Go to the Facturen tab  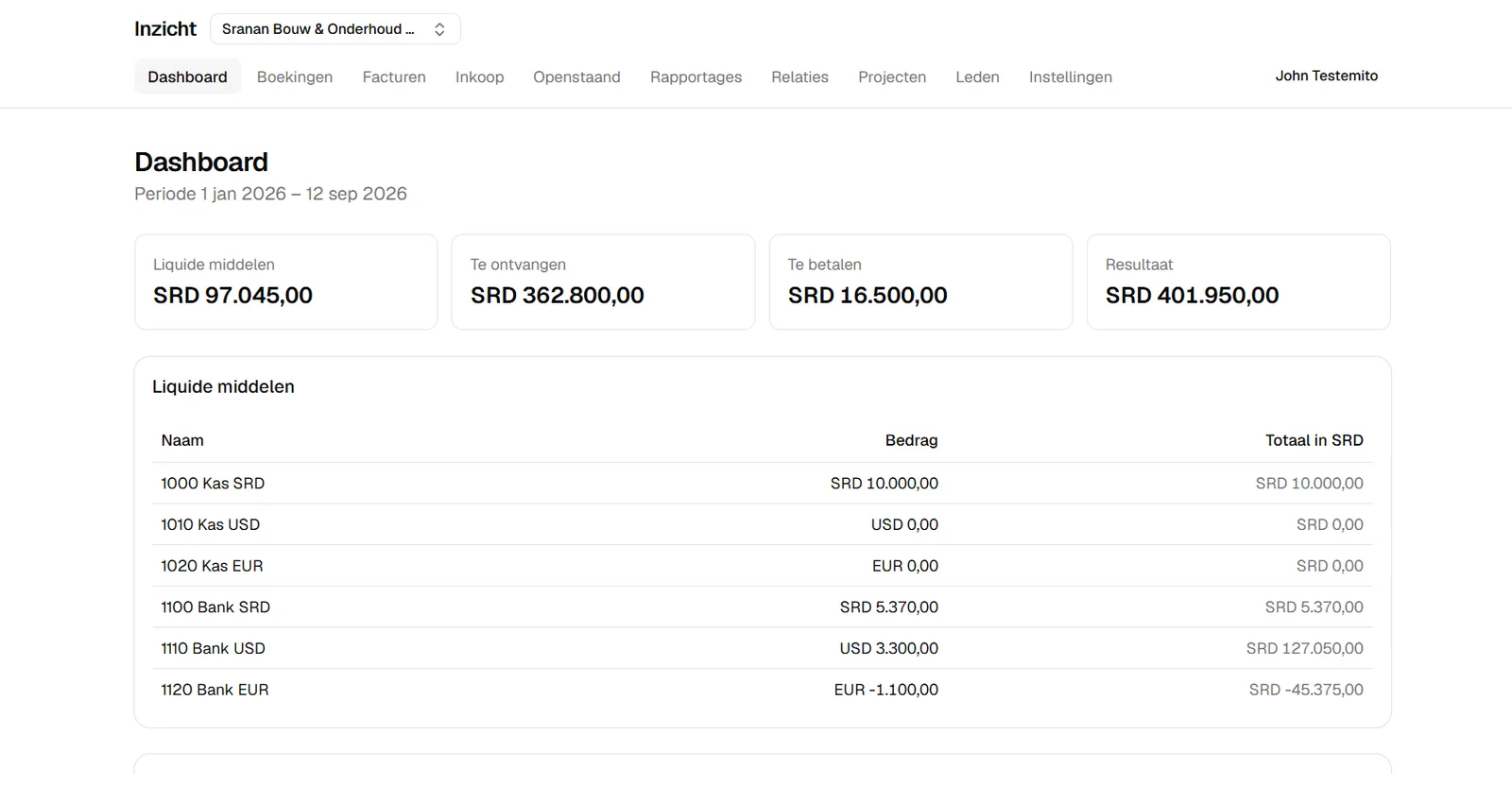click(x=394, y=77)
